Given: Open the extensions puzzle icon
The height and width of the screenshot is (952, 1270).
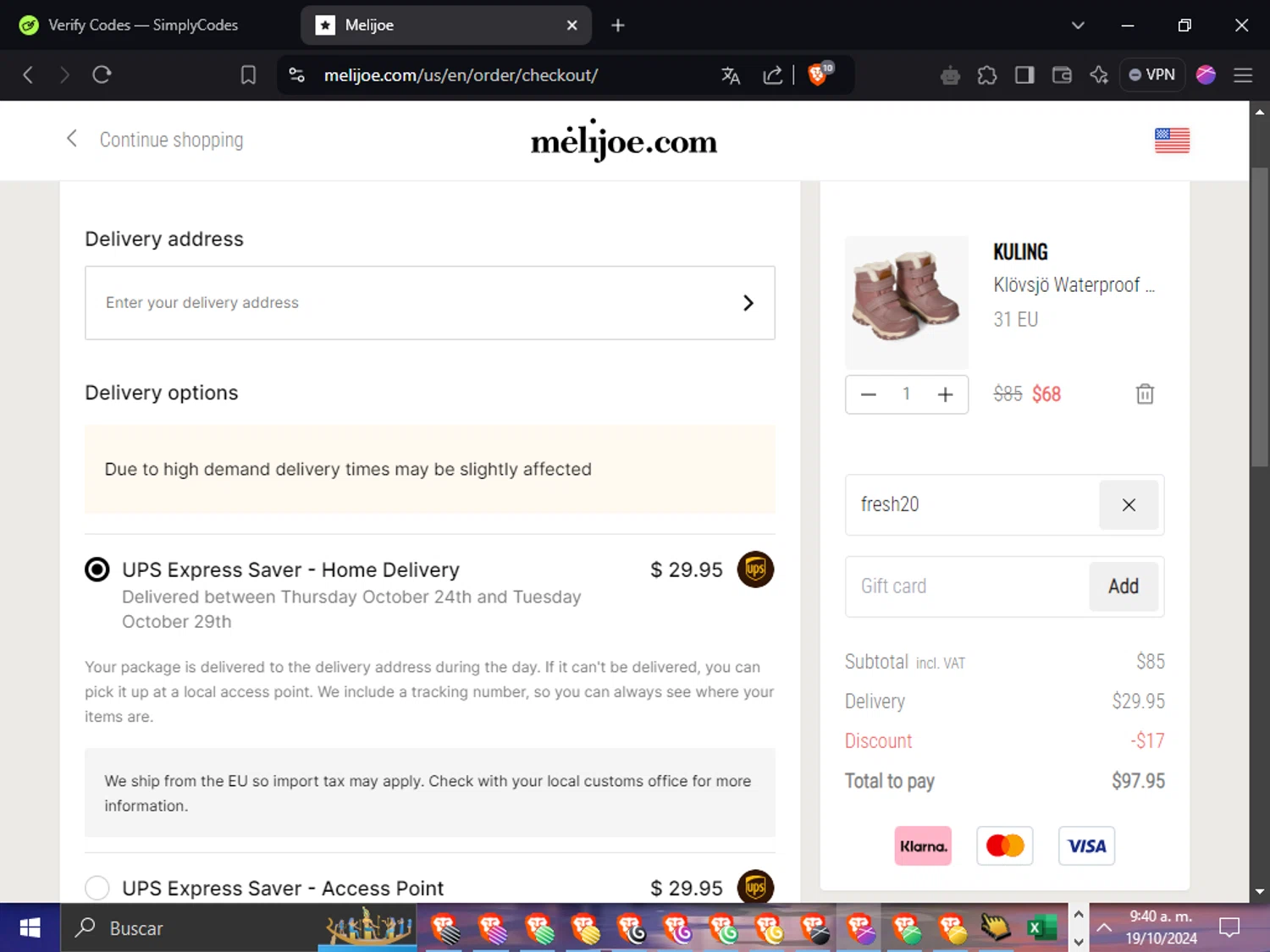Looking at the screenshot, I should [987, 75].
